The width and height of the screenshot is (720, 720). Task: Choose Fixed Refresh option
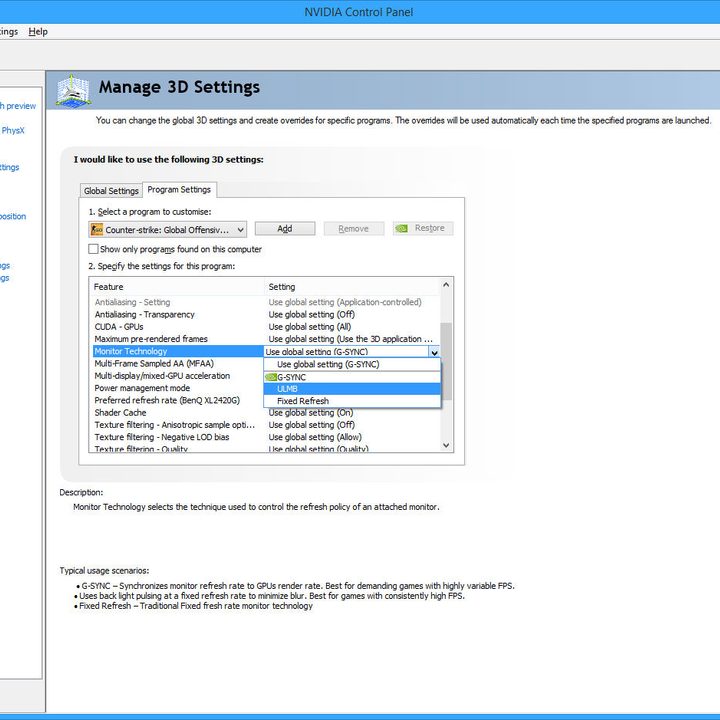tap(352, 401)
